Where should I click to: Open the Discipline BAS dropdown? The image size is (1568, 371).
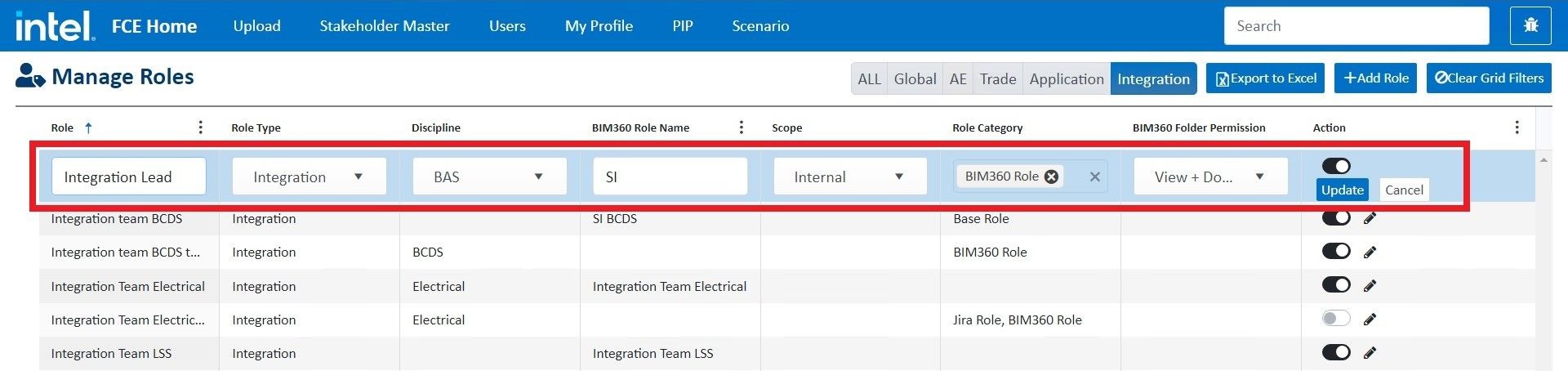pyautogui.click(x=538, y=177)
